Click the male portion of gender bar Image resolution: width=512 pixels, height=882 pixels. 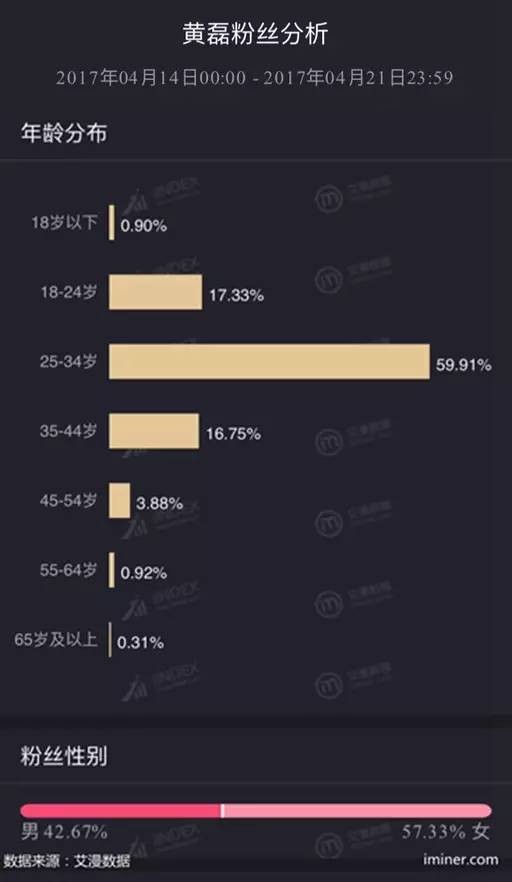point(120,811)
